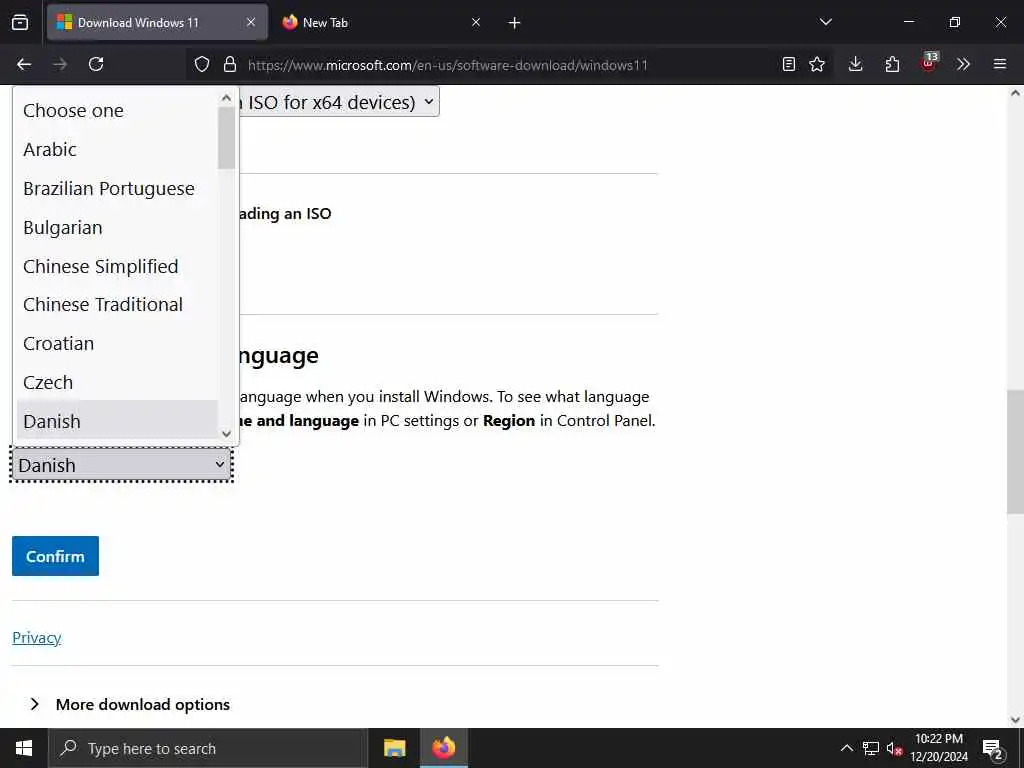Open Firefox View icon in tab bar
This screenshot has height=768, width=1024.
[20, 23]
